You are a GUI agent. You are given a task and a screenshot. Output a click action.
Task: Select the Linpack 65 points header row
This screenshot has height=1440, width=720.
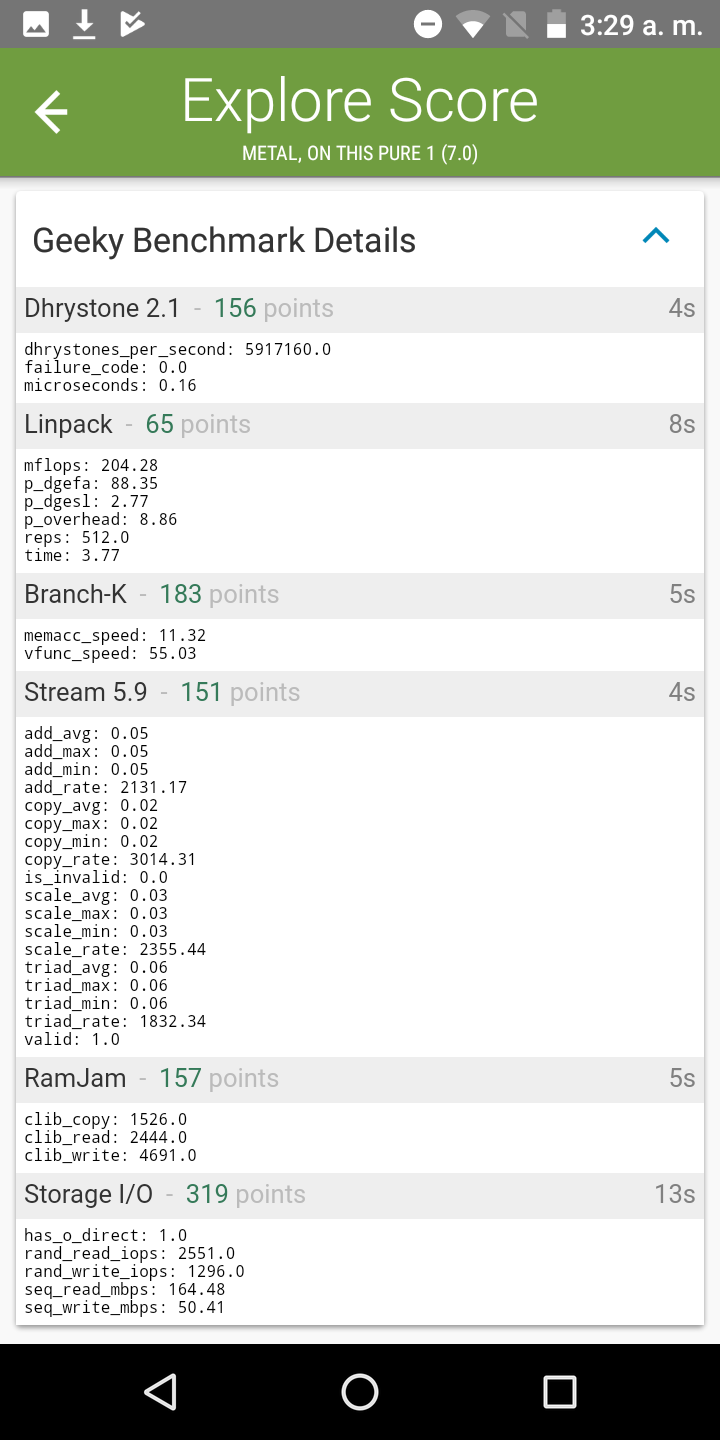[360, 425]
